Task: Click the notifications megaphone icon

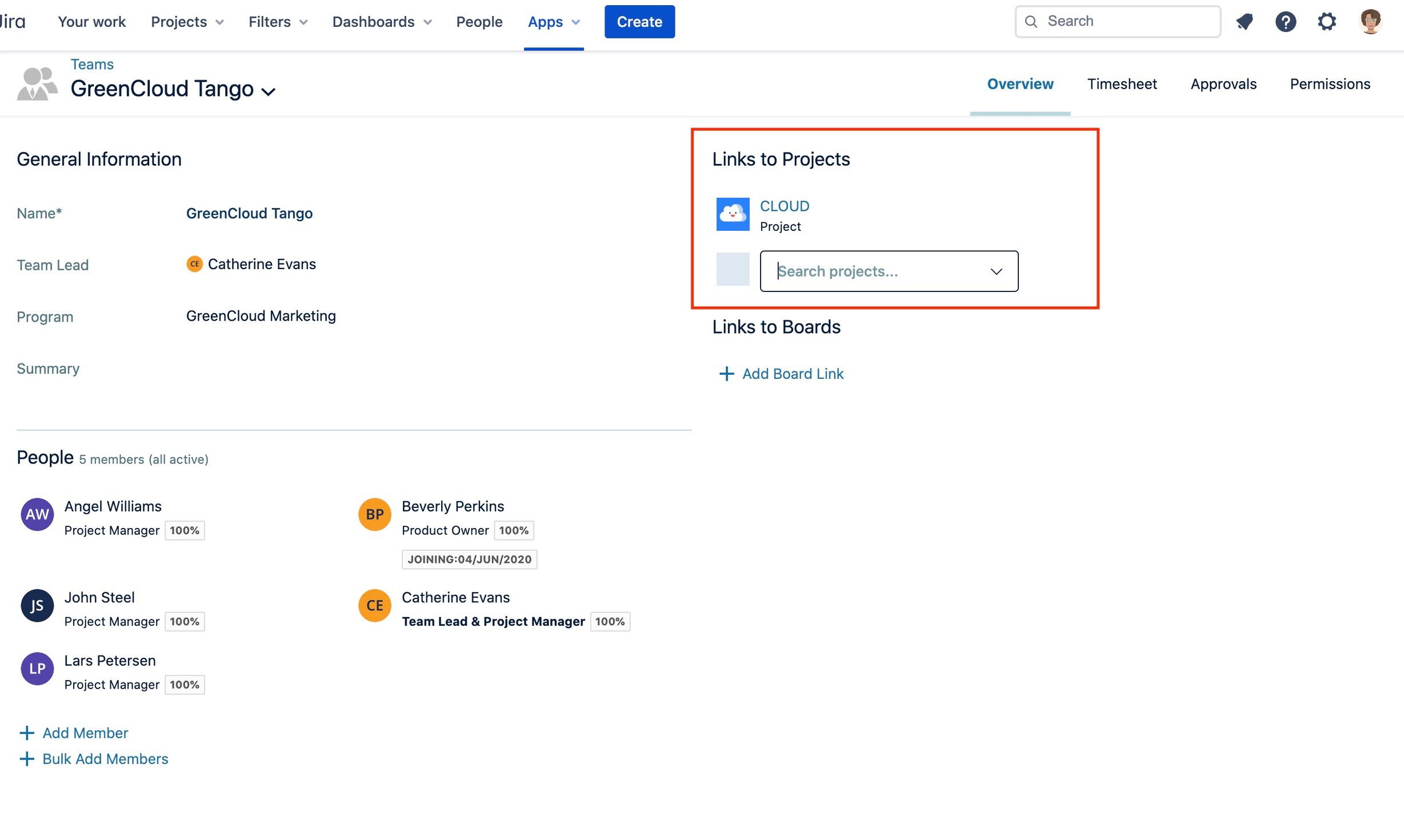Action: pyautogui.click(x=1244, y=22)
